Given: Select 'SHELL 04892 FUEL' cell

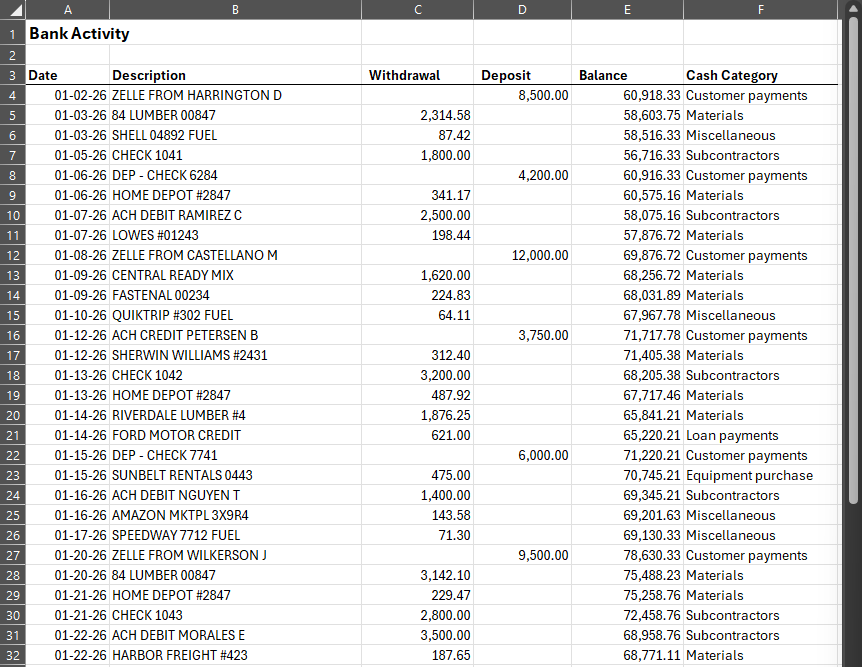Looking at the screenshot, I should (235, 135).
